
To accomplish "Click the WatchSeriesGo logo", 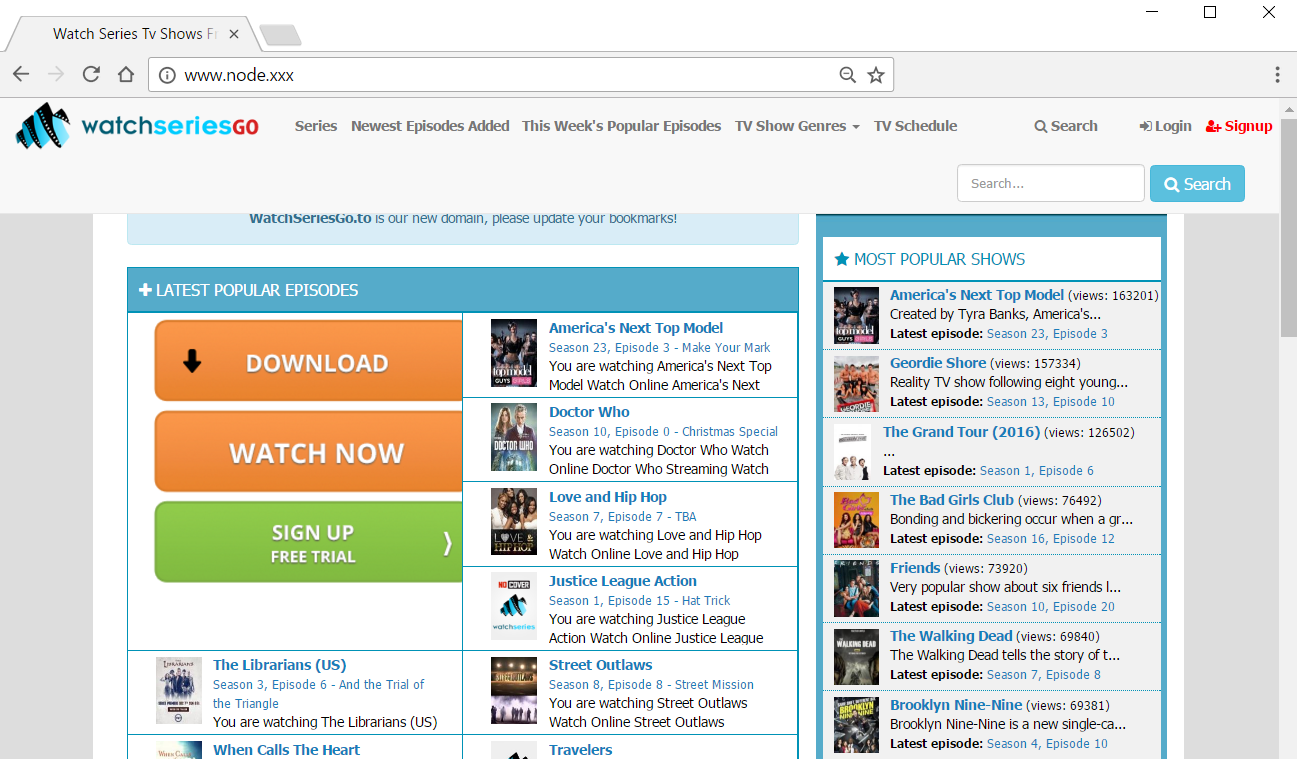I will tap(138, 127).
